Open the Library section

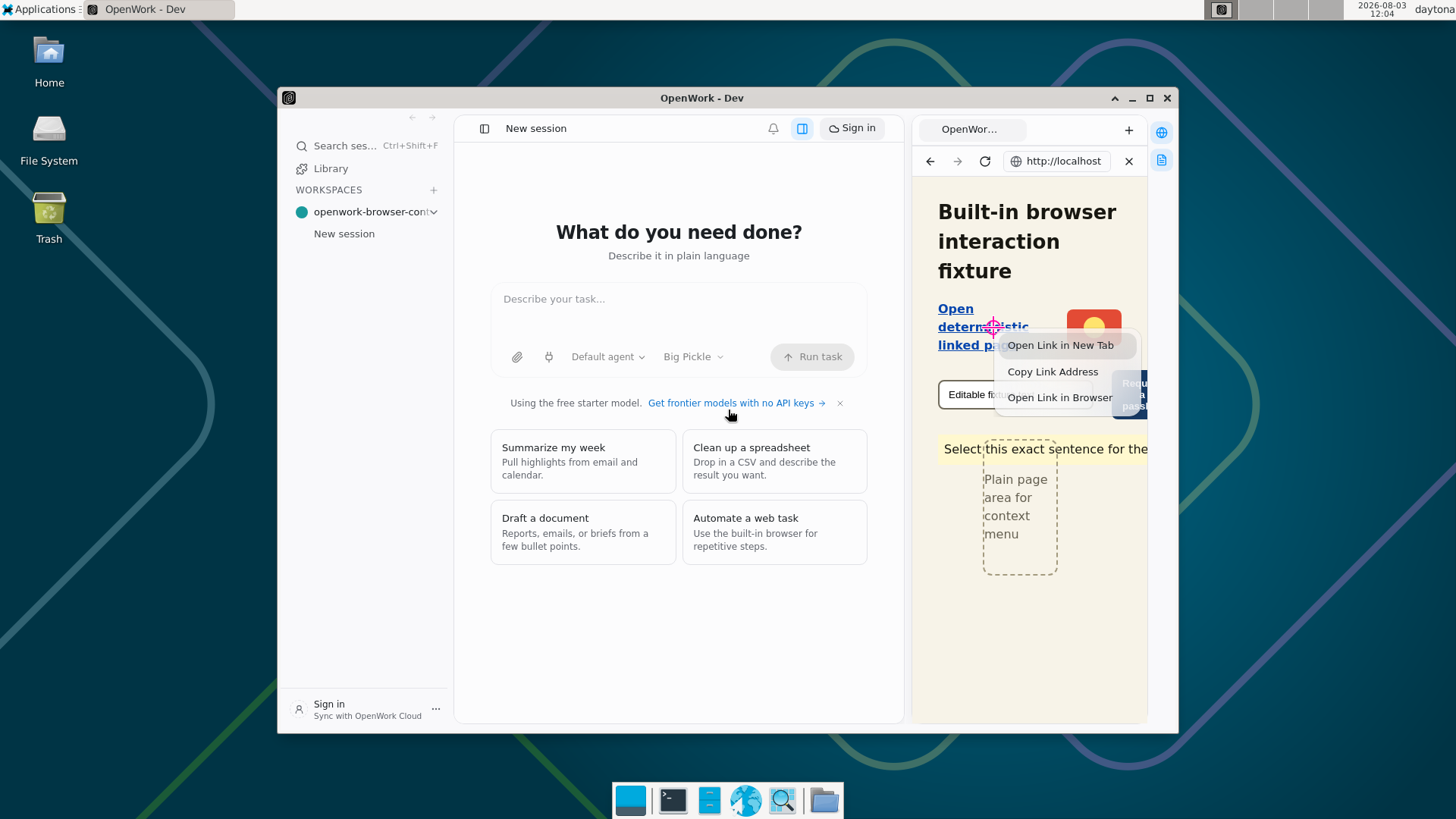331,169
